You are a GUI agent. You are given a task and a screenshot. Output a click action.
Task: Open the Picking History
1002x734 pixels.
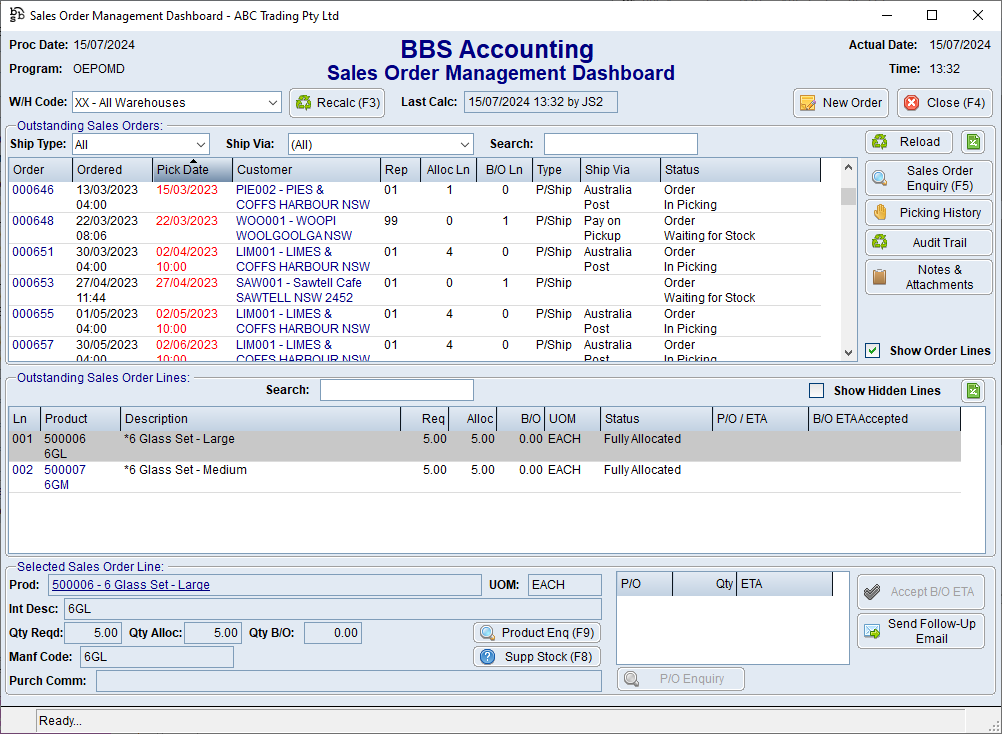pyautogui.click(x=928, y=213)
